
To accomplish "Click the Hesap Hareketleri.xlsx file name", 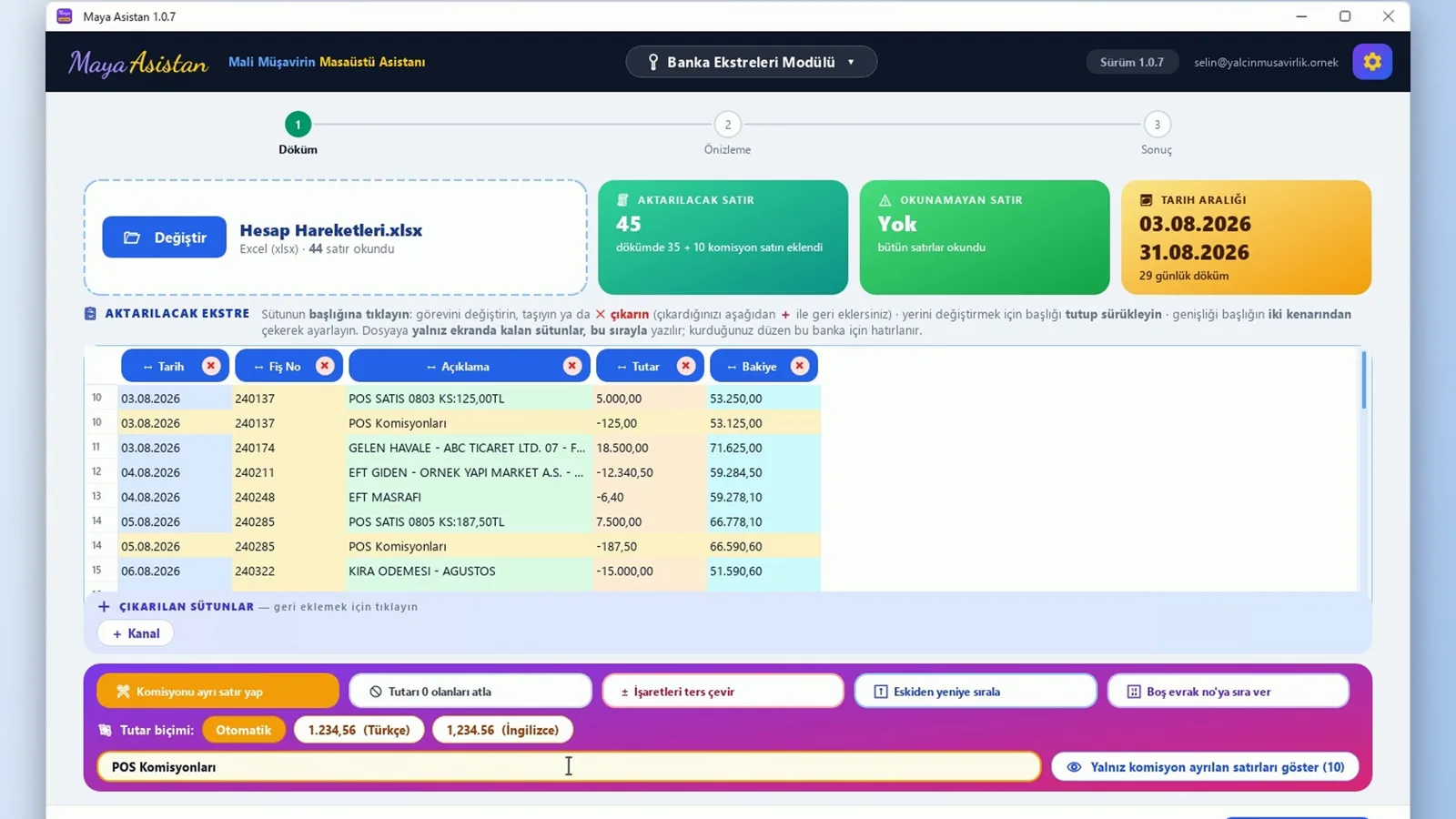I will (x=330, y=230).
